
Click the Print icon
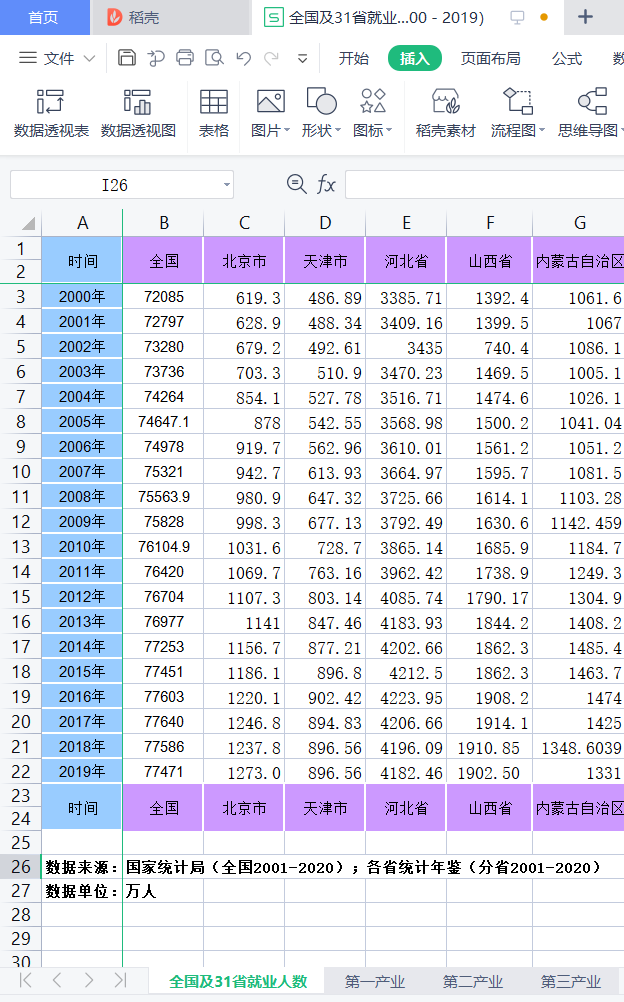tap(185, 58)
